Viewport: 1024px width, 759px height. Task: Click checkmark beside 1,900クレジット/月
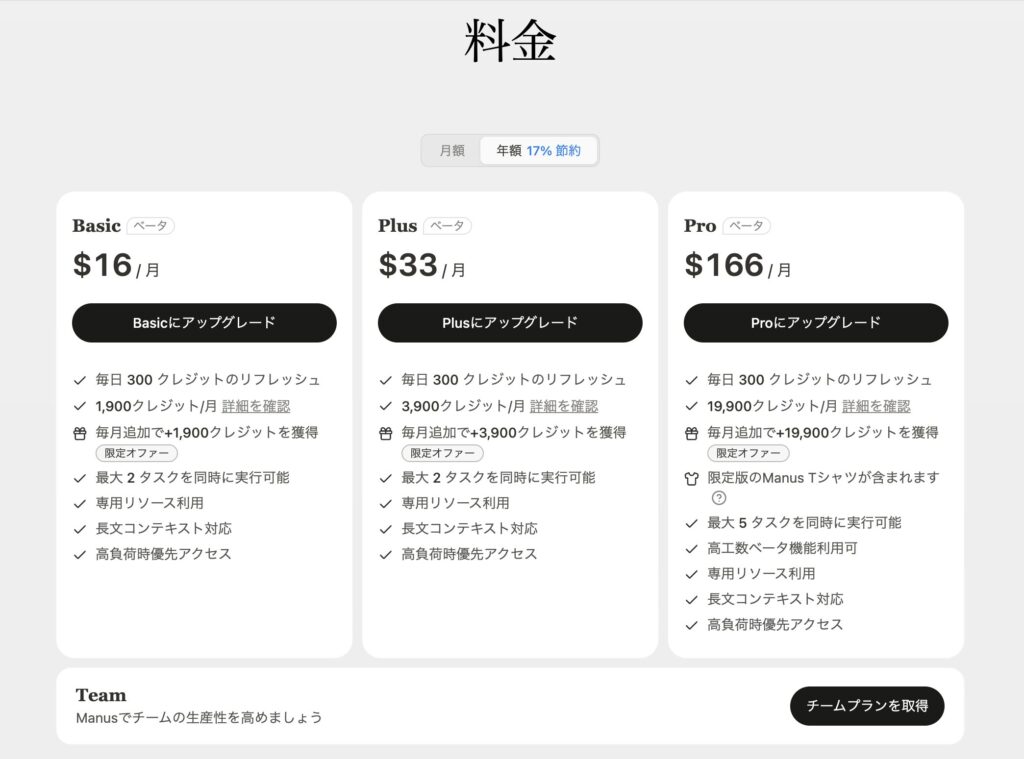[x=80, y=406]
